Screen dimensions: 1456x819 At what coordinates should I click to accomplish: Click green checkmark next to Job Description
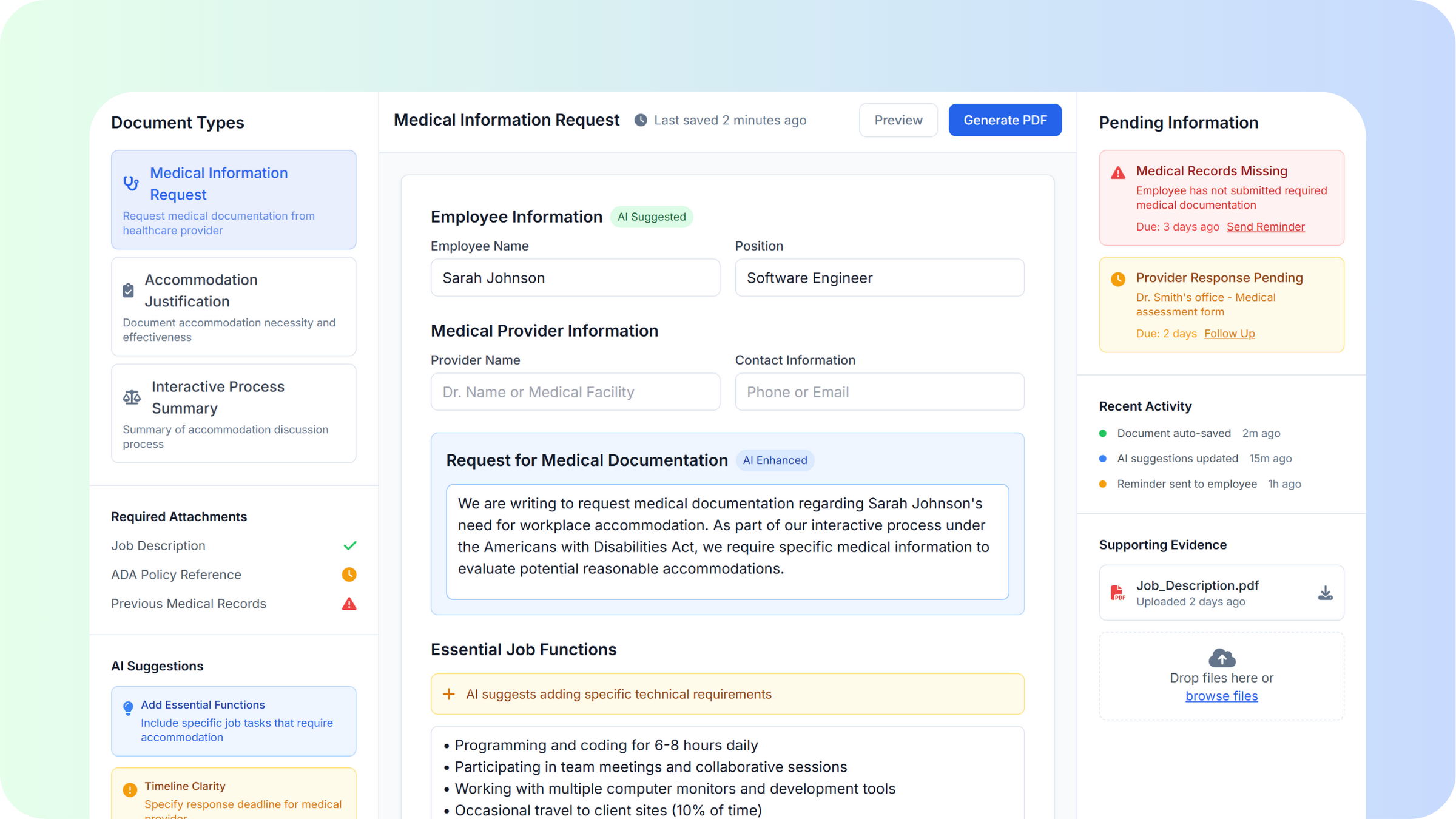point(349,545)
